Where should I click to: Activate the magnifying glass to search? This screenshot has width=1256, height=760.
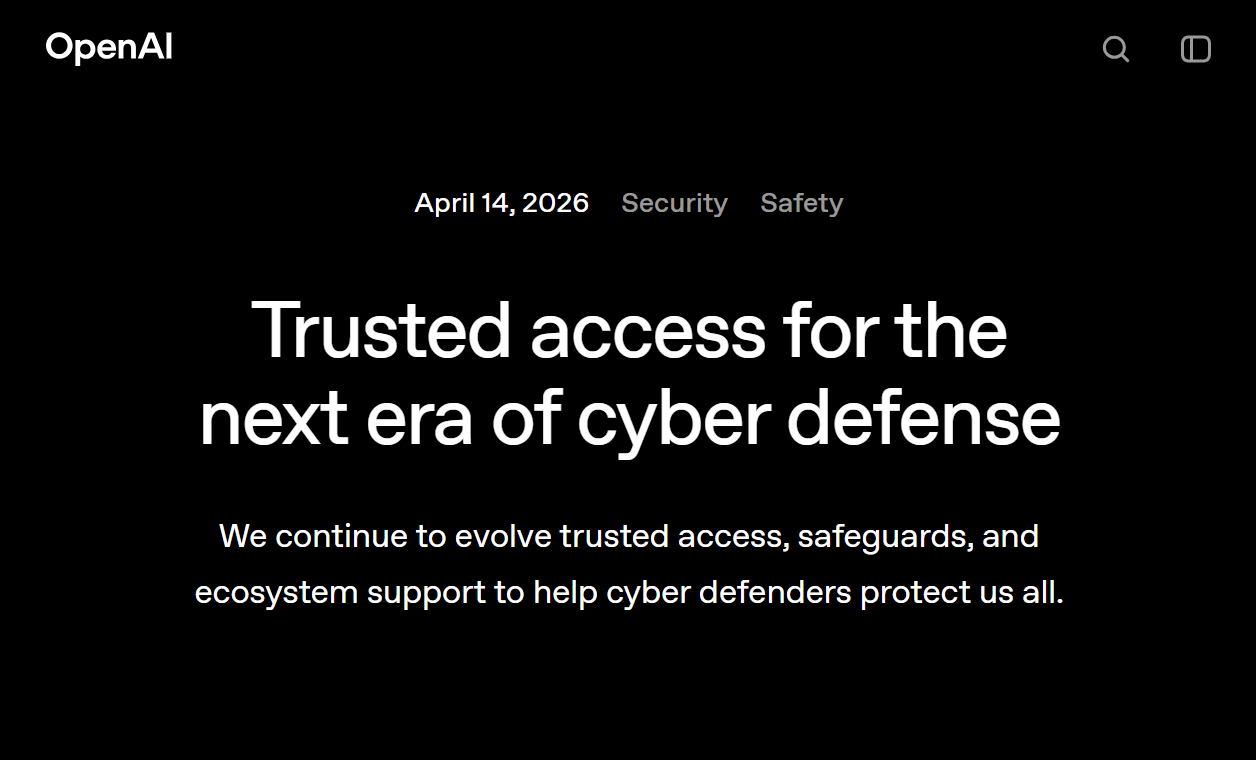point(1115,50)
